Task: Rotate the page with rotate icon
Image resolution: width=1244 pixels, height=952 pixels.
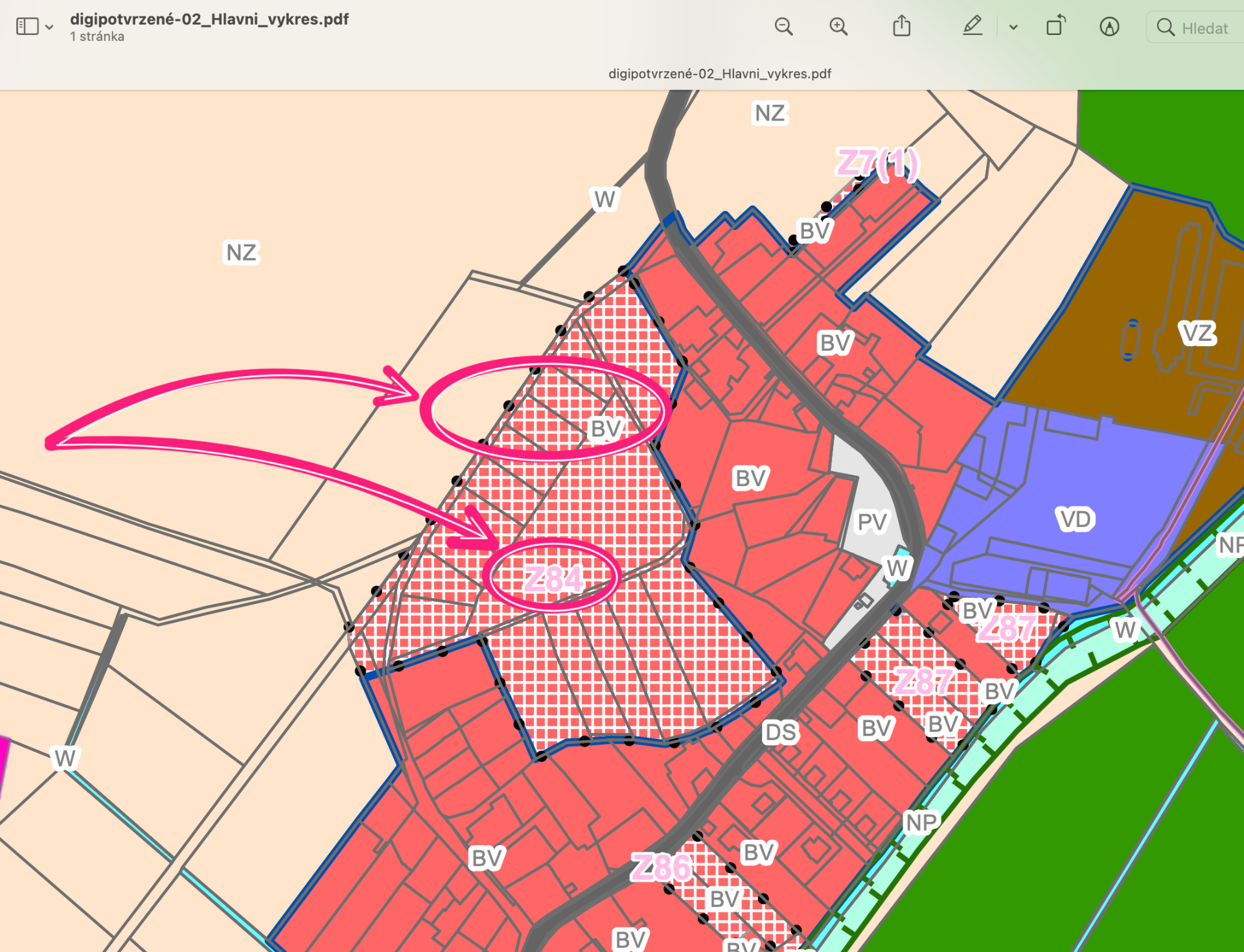Action: (1055, 27)
